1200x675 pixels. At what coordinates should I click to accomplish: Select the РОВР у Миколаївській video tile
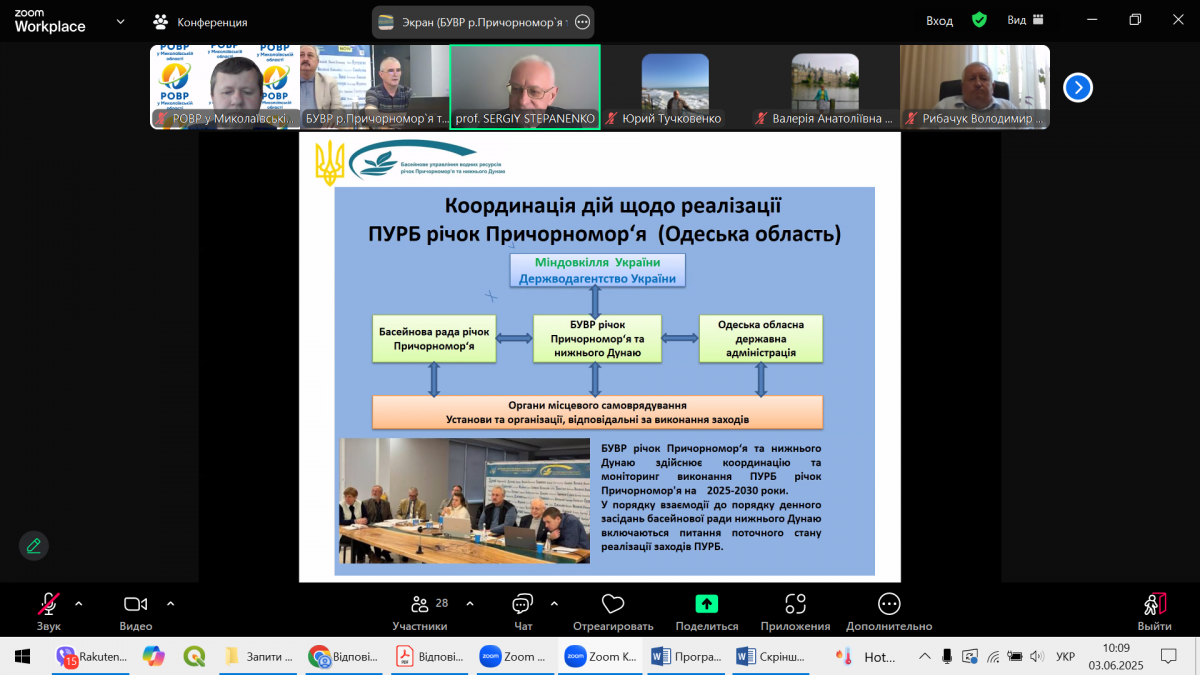pyautogui.click(x=225, y=88)
